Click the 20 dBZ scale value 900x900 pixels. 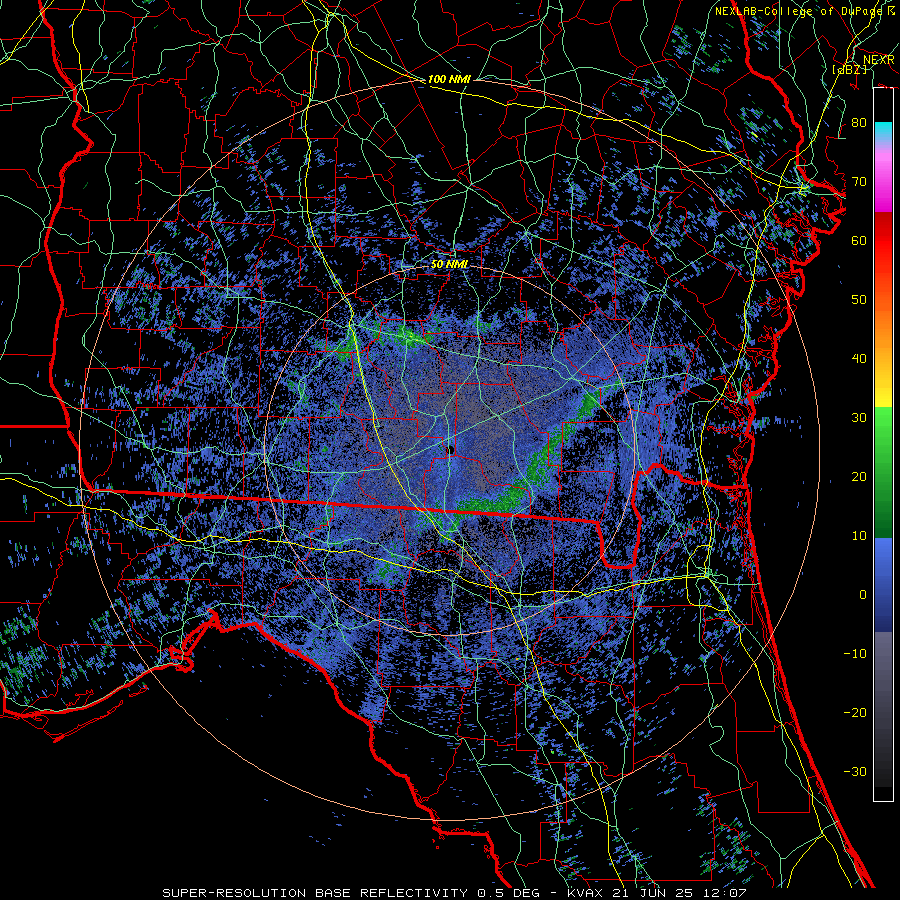tap(859, 476)
